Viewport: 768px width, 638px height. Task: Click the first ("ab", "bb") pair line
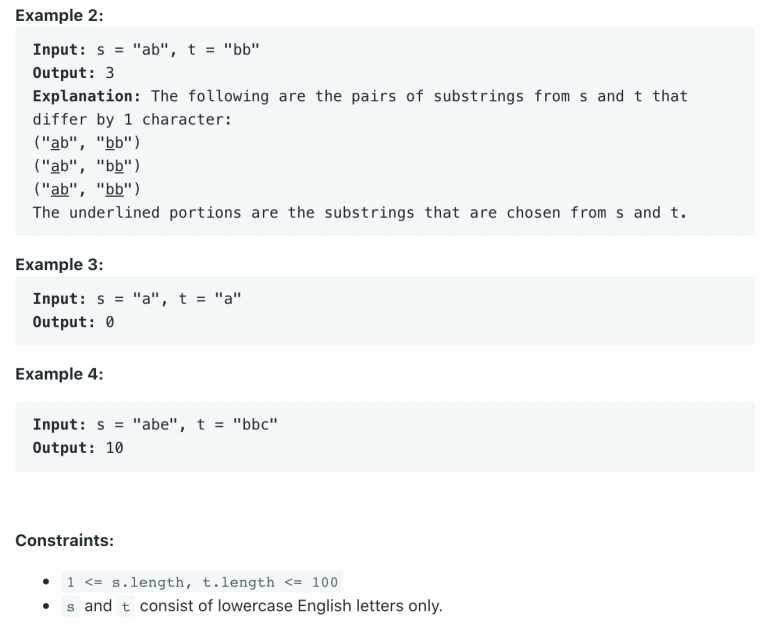pos(87,142)
